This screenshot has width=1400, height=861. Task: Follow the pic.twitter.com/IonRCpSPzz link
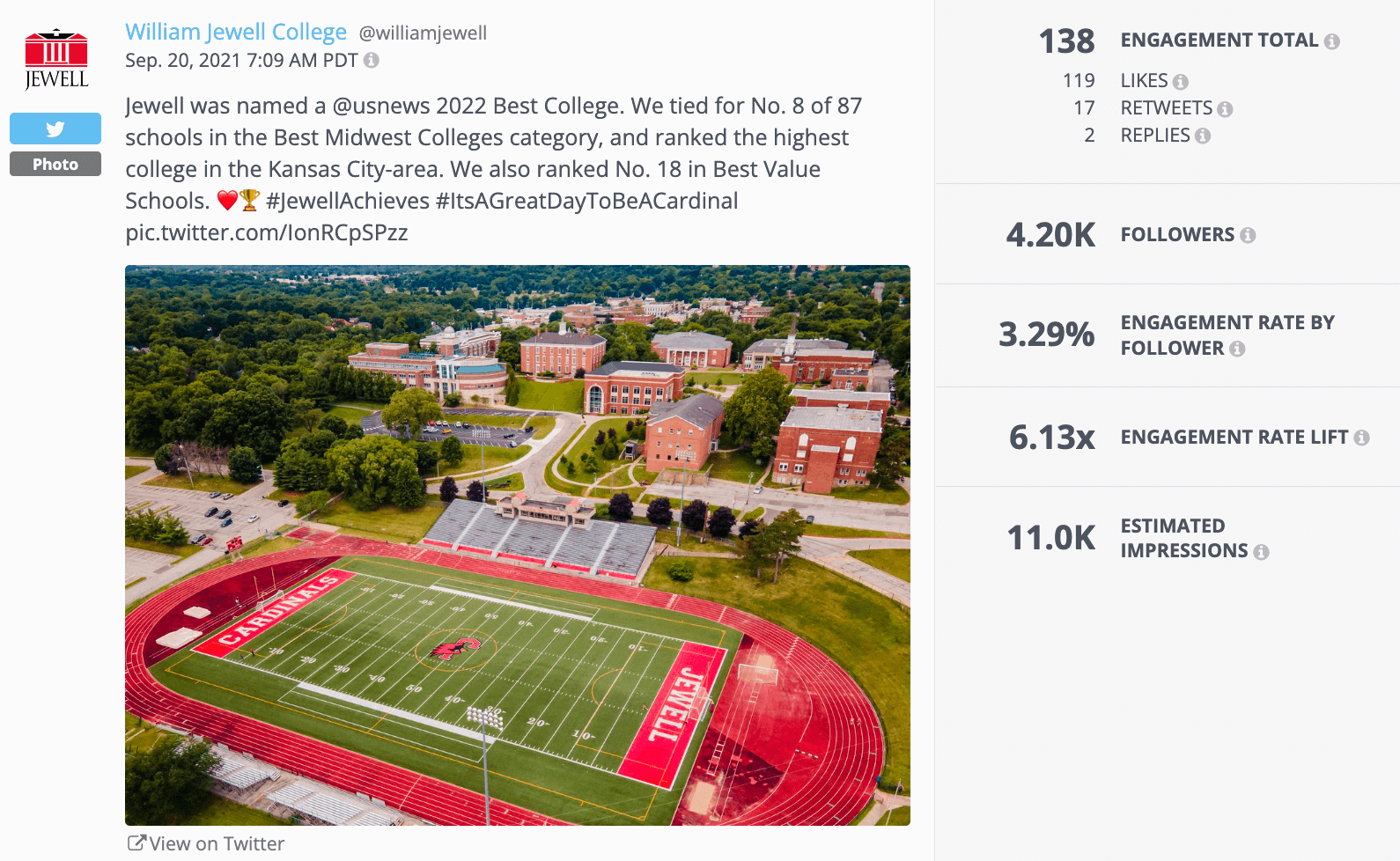point(267,232)
